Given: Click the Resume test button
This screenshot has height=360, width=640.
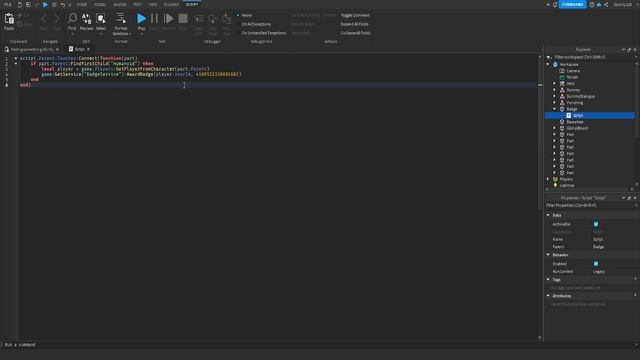Looking at the screenshot, I should coord(168,18).
